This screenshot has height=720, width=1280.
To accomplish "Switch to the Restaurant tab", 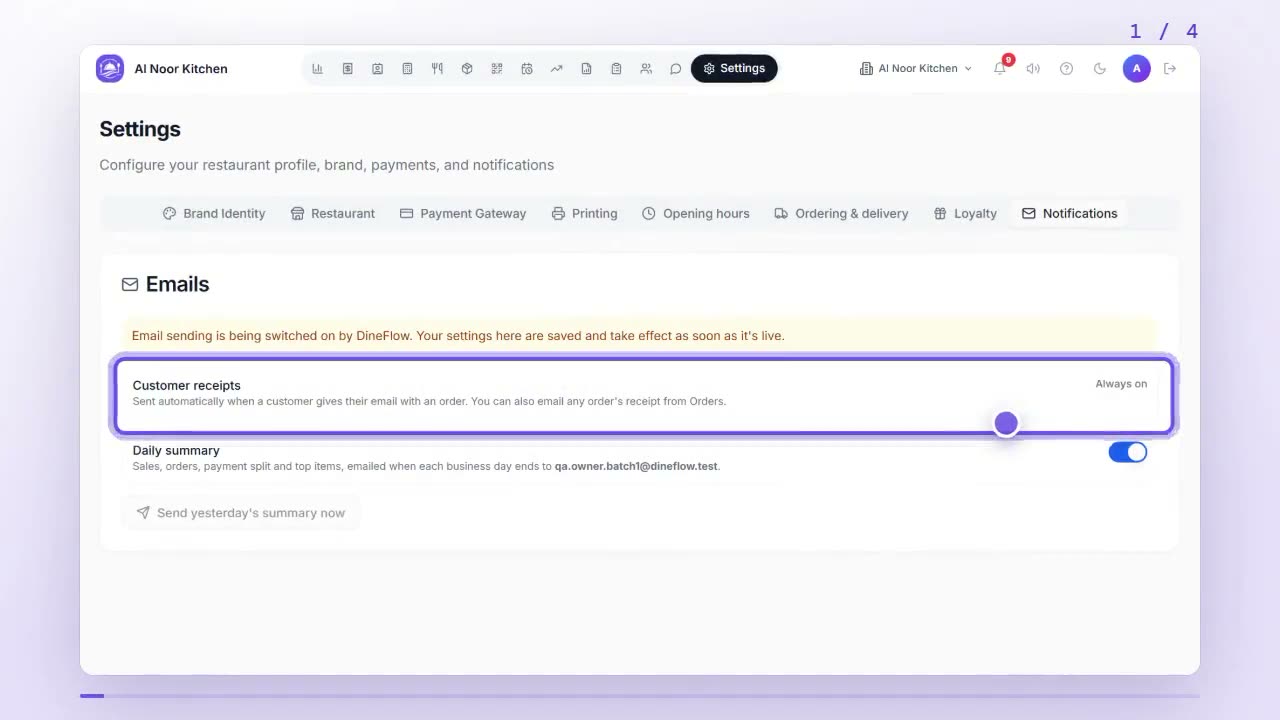I will click(333, 213).
